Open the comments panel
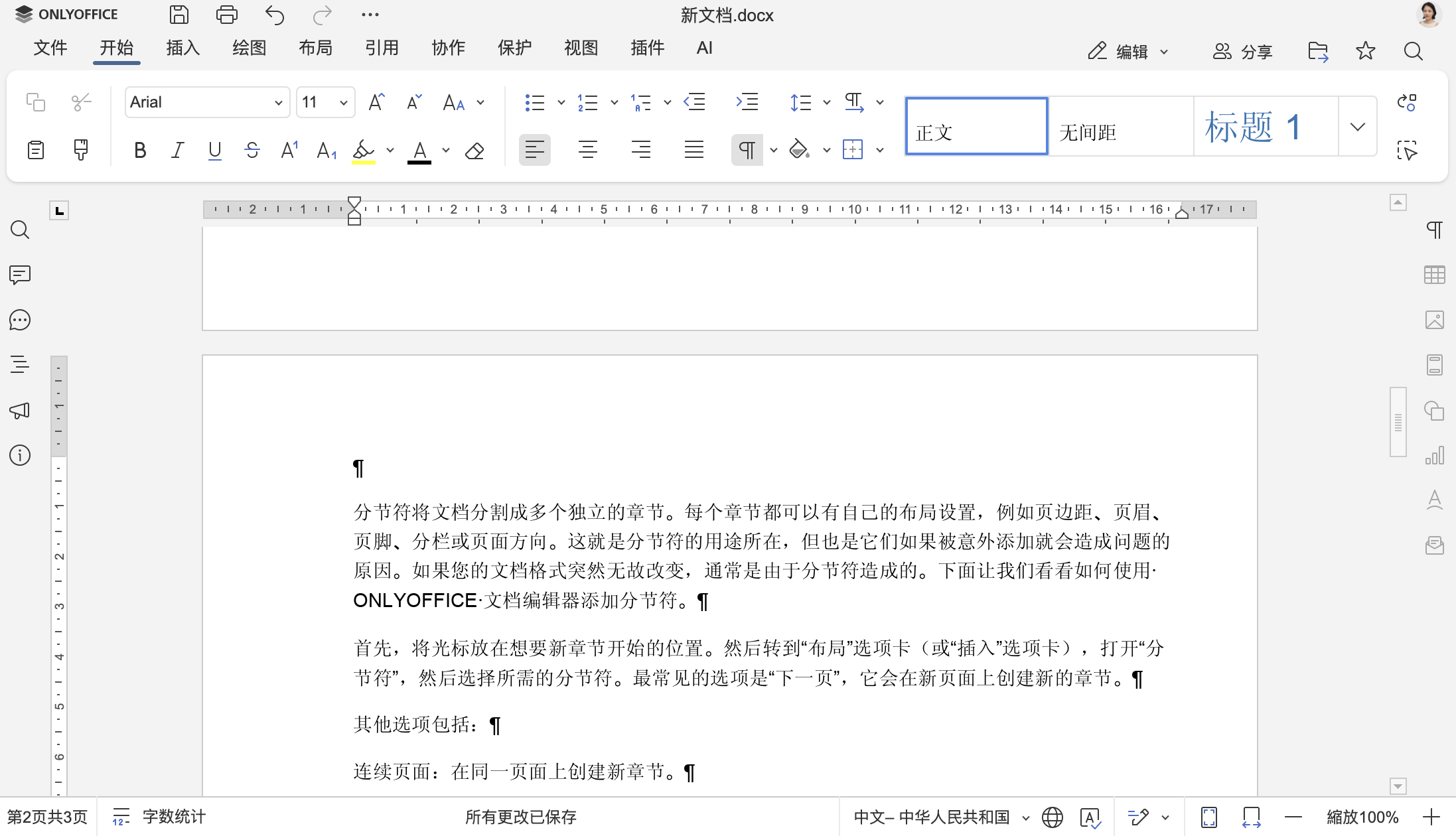1456x836 pixels. (x=19, y=275)
